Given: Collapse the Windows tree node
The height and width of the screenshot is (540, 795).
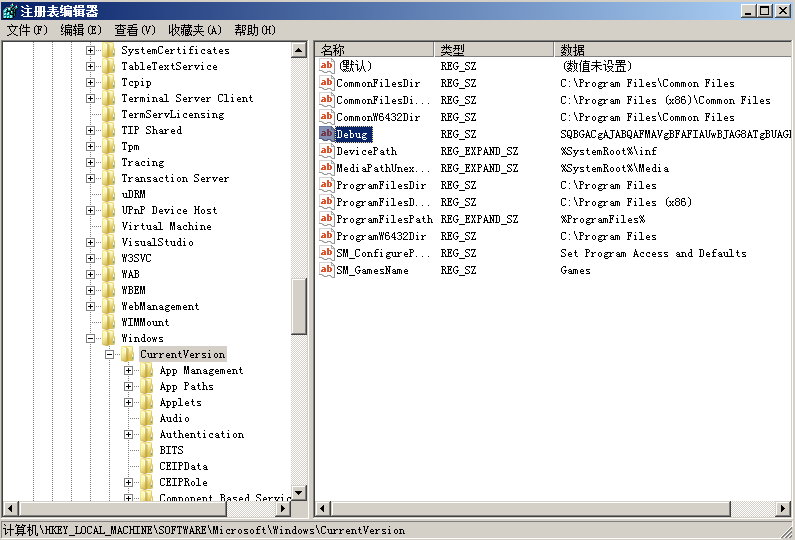Looking at the screenshot, I should (x=91, y=338).
